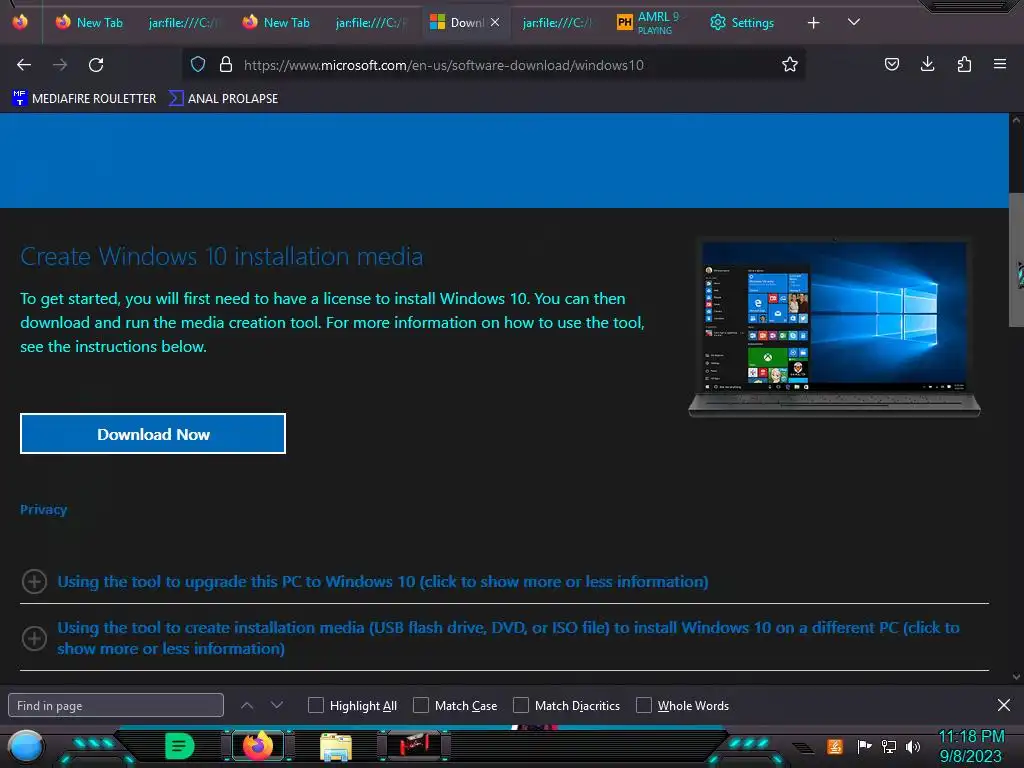Reload the current page
This screenshot has height=768, width=1024.
(x=96, y=65)
